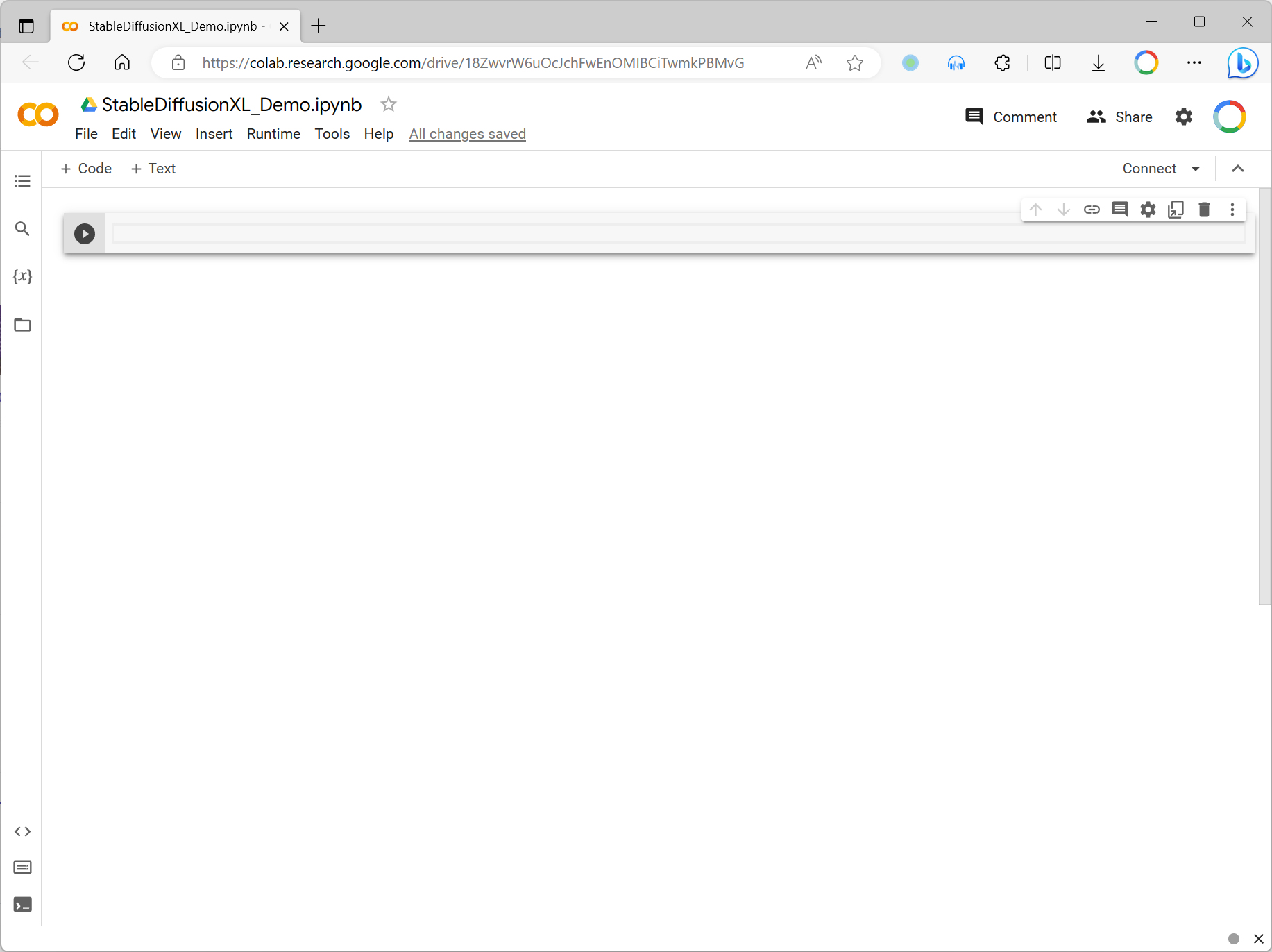Close the StableDiffusionXL_Demo browser tab
1272x952 pixels.
coord(284,26)
